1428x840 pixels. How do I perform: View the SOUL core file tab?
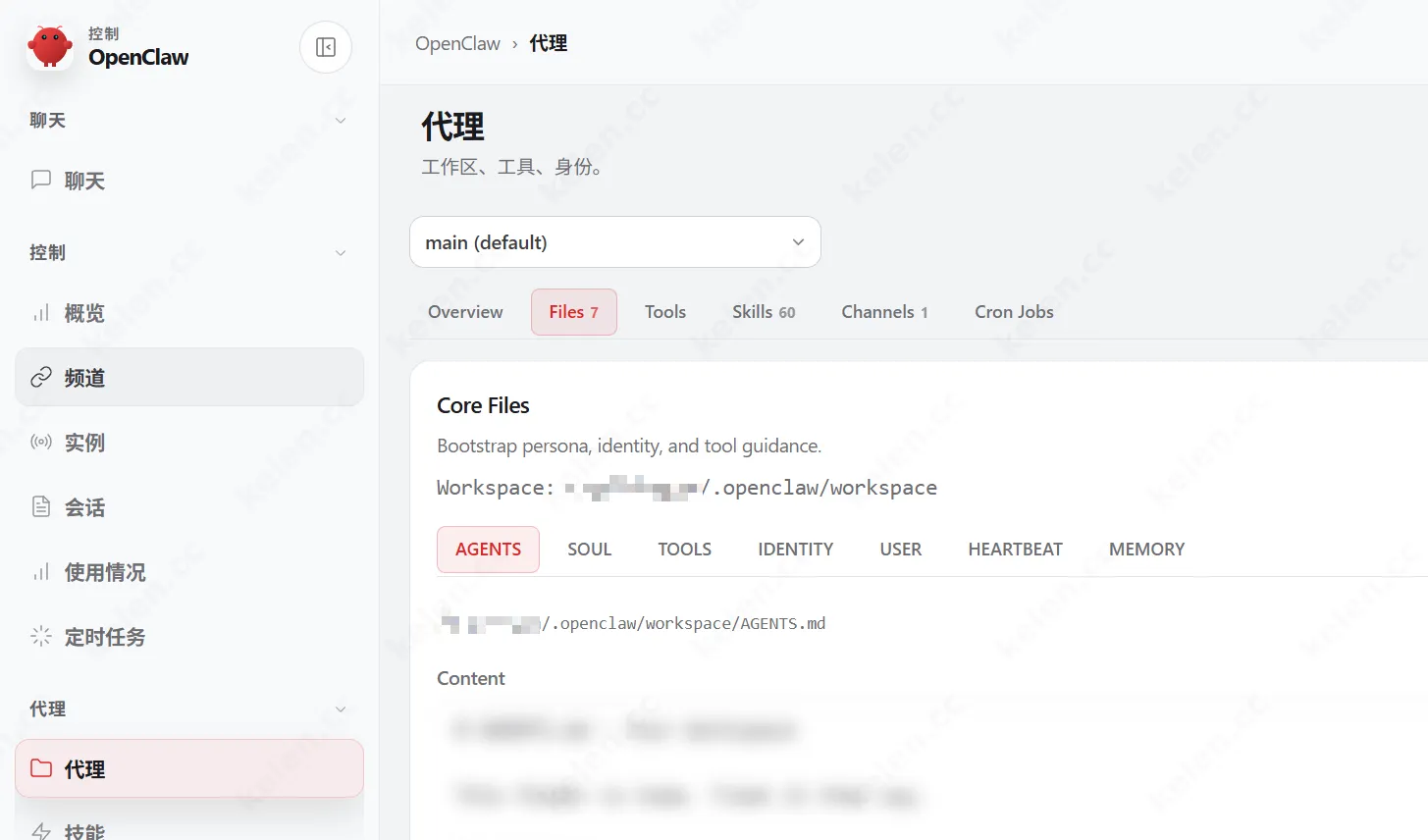[589, 549]
